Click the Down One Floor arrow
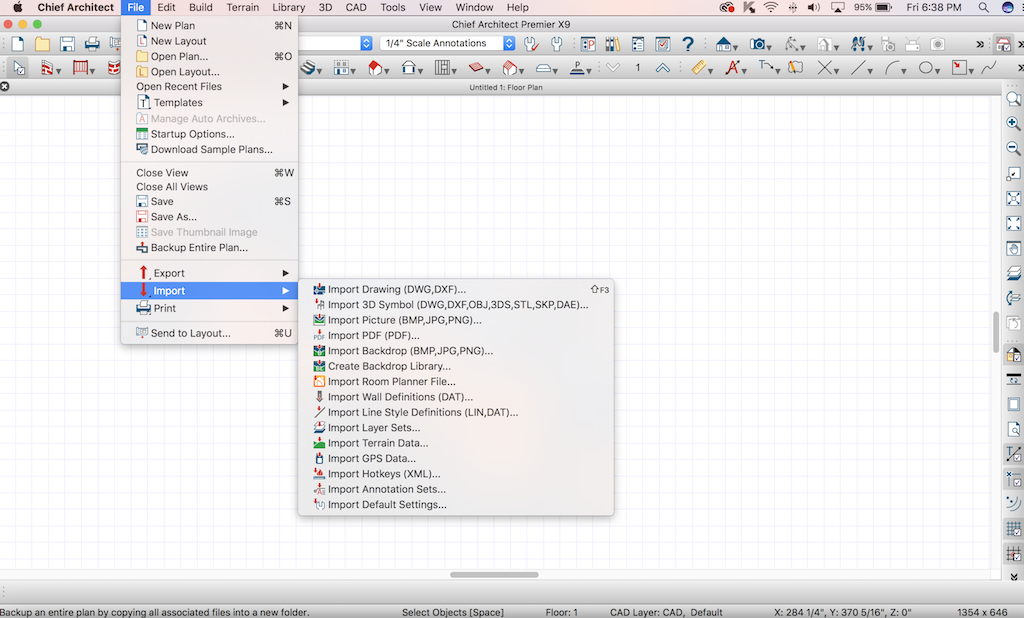This screenshot has width=1024, height=618. [x=613, y=67]
